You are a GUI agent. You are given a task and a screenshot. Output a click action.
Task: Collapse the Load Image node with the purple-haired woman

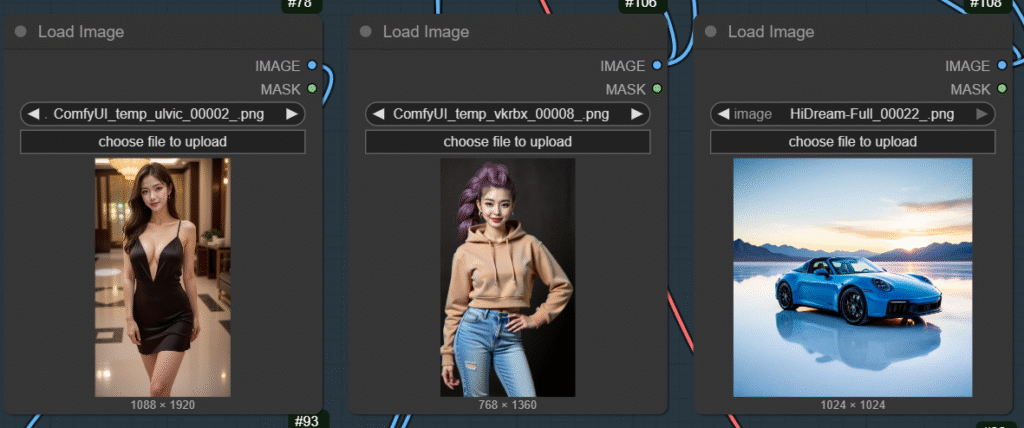coord(365,32)
